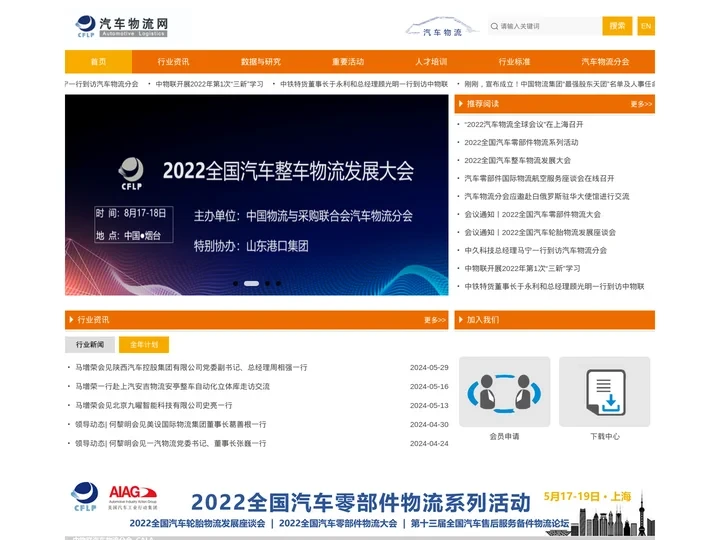Open the 下载中心 download icon
This screenshot has height=540, width=720.
click(604, 392)
